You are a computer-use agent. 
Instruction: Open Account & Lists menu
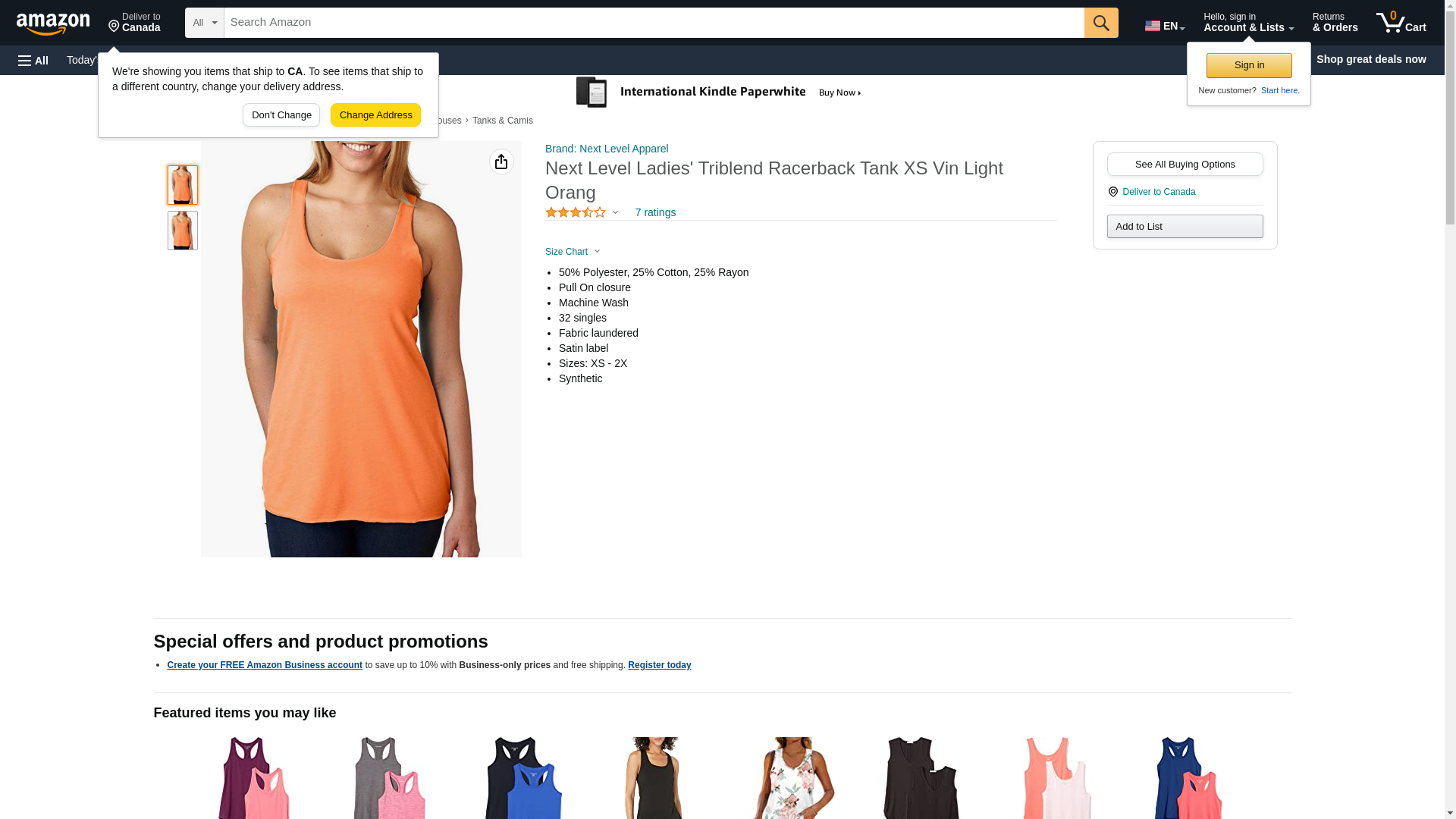(1248, 23)
